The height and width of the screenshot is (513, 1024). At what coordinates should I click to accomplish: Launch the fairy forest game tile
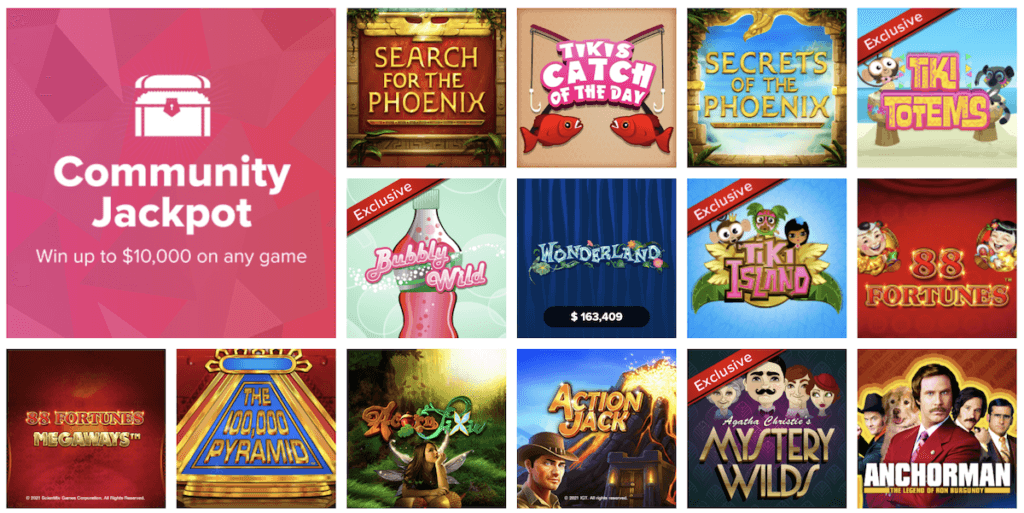(x=426, y=429)
